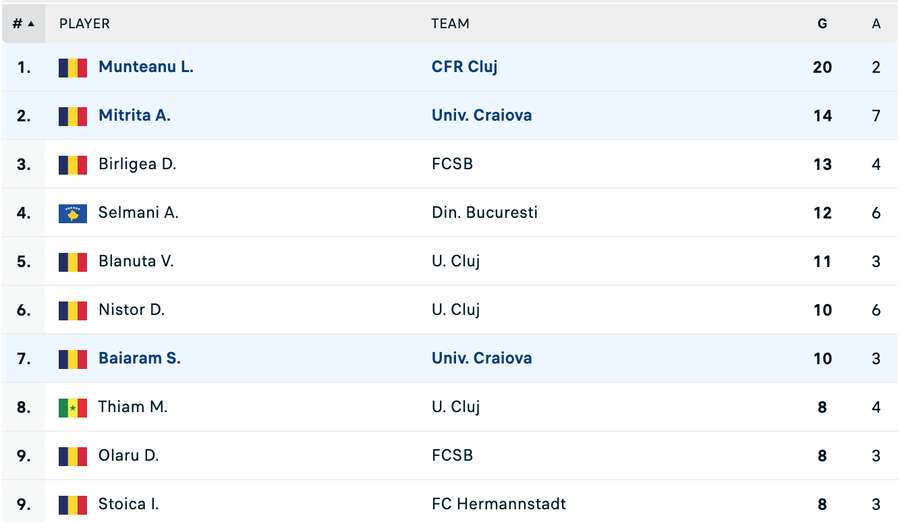Click the Din. Bucuresti team name

(484, 212)
